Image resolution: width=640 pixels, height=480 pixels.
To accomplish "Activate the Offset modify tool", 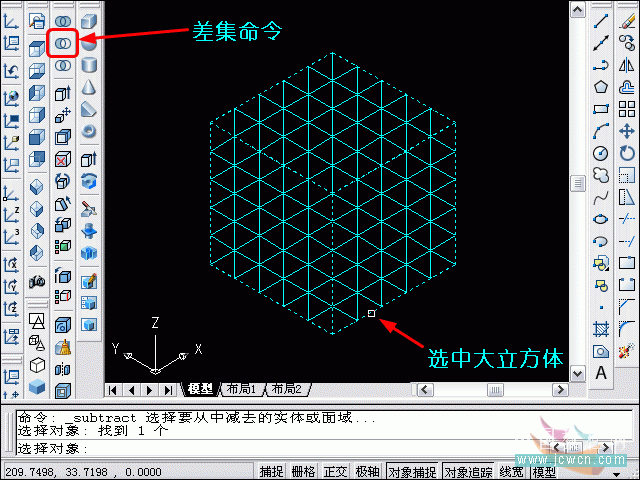I will coord(627,87).
